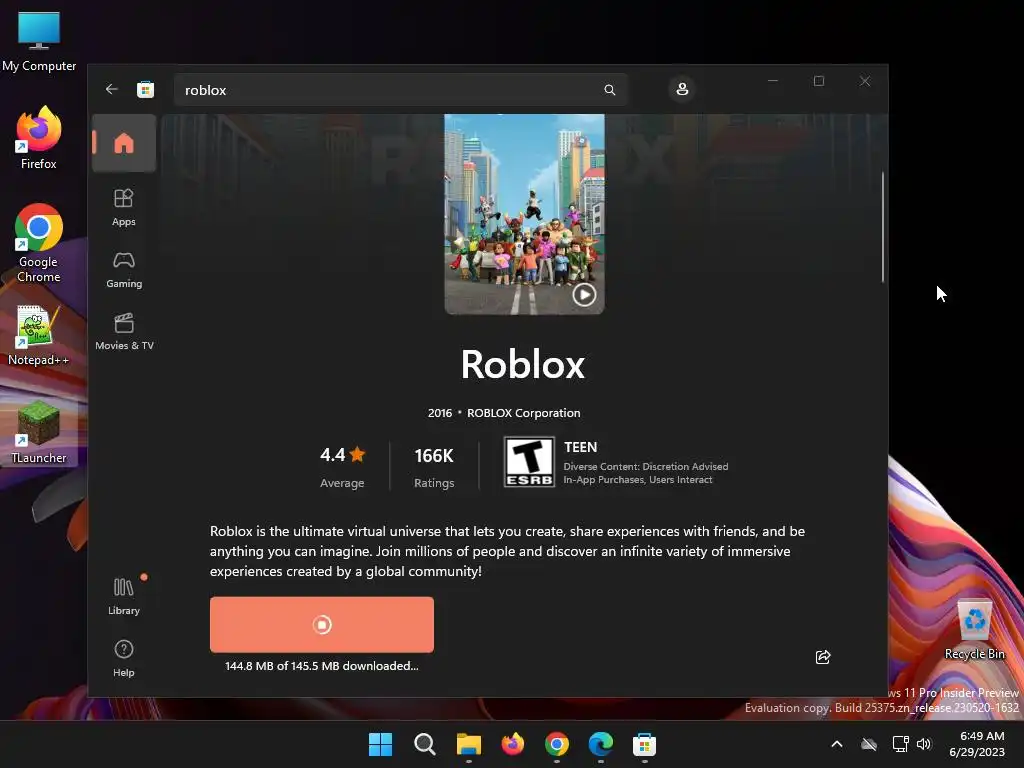The width and height of the screenshot is (1024, 768).
Task: Close the Microsoft Store window
Action: click(865, 81)
